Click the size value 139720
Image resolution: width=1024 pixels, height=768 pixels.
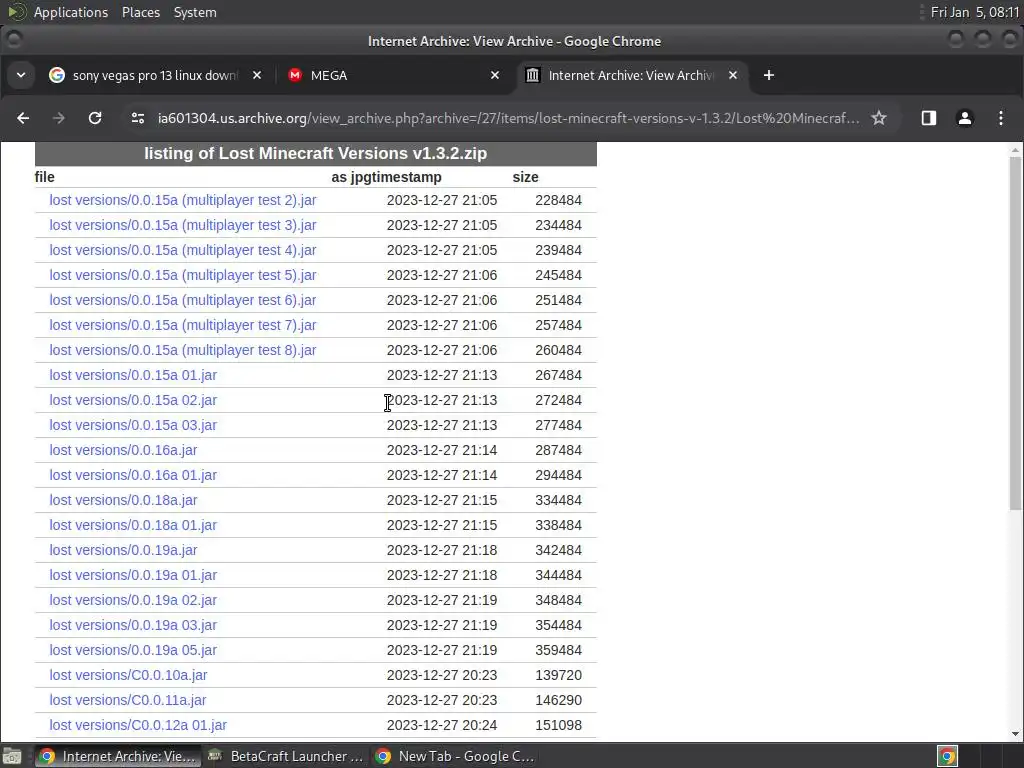[x=558, y=675]
